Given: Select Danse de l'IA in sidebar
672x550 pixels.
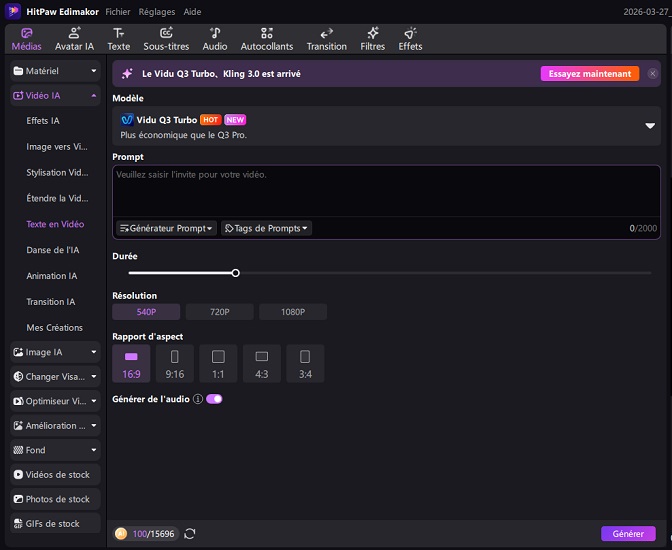Looking at the screenshot, I should [52, 250].
